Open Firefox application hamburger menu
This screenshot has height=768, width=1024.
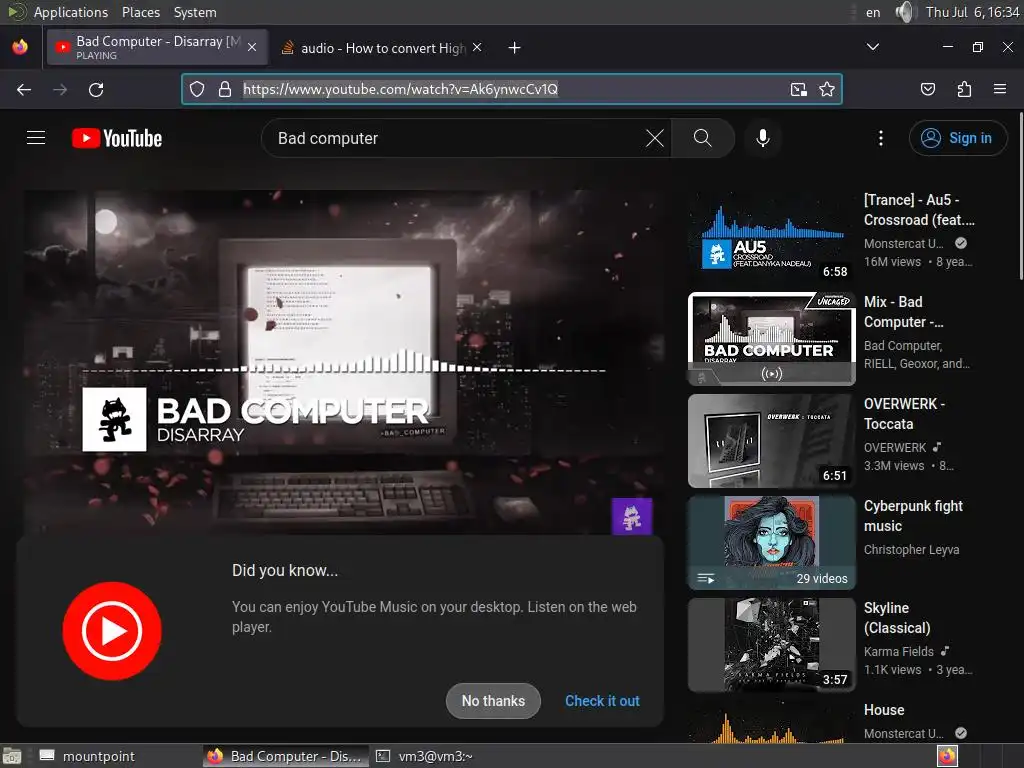click(1000, 89)
